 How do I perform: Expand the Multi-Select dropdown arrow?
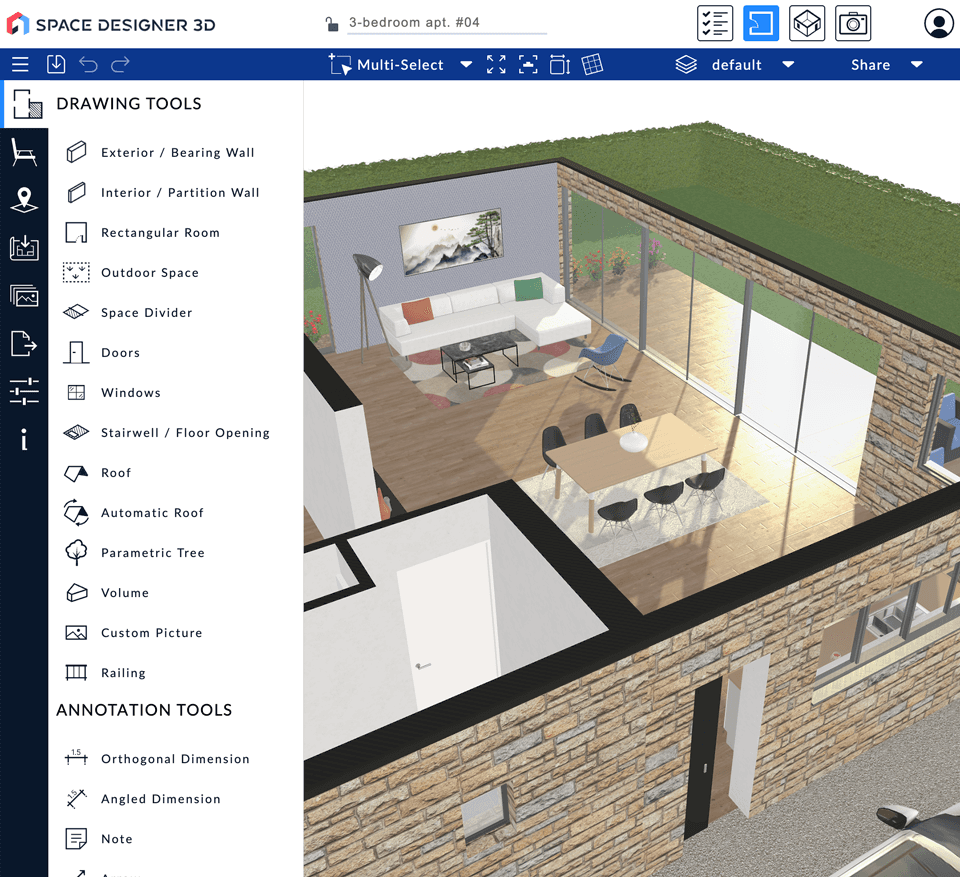pyautogui.click(x=466, y=65)
